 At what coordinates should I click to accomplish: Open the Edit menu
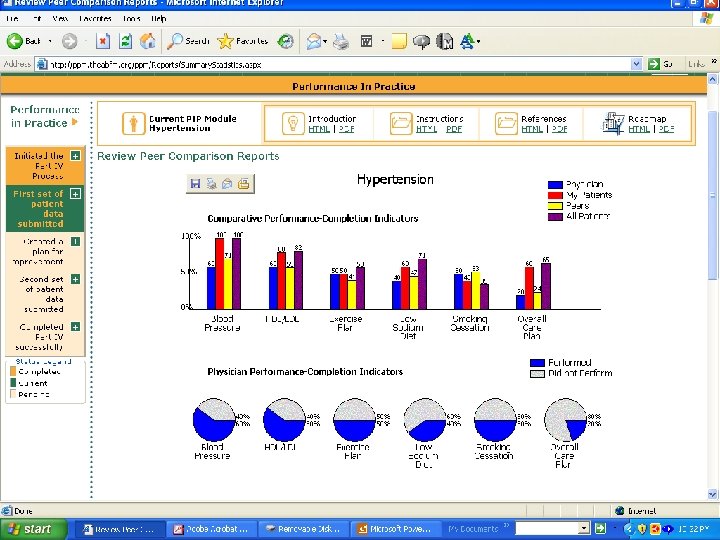tap(37, 19)
